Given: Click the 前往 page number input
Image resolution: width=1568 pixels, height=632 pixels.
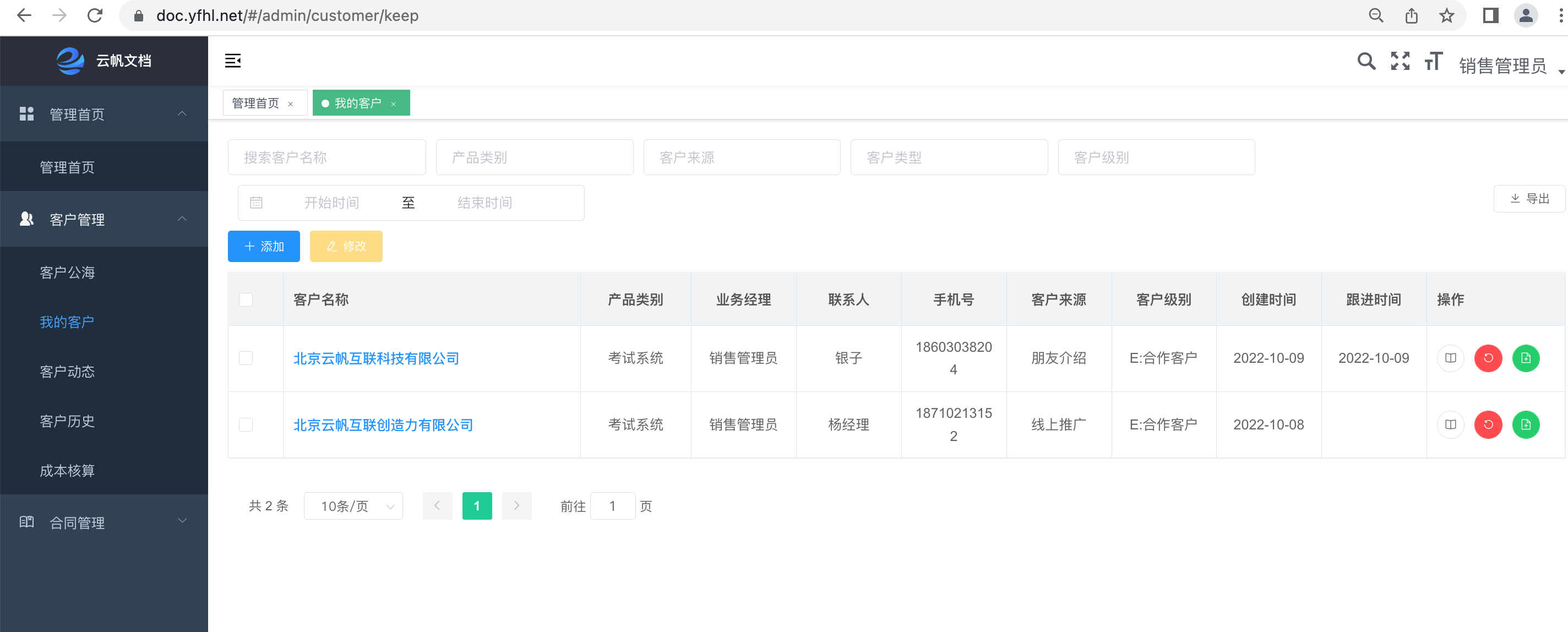Looking at the screenshot, I should click(613, 506).
